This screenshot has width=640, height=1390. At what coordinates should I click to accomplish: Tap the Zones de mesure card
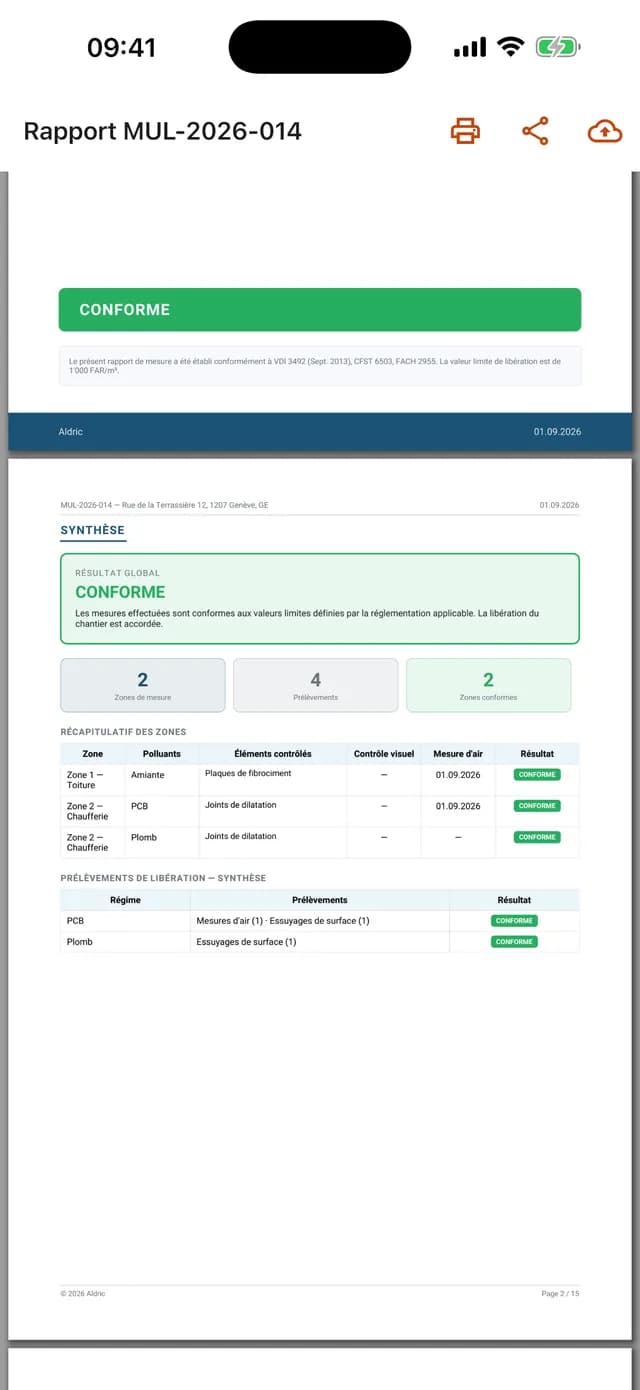coord(143,685)
